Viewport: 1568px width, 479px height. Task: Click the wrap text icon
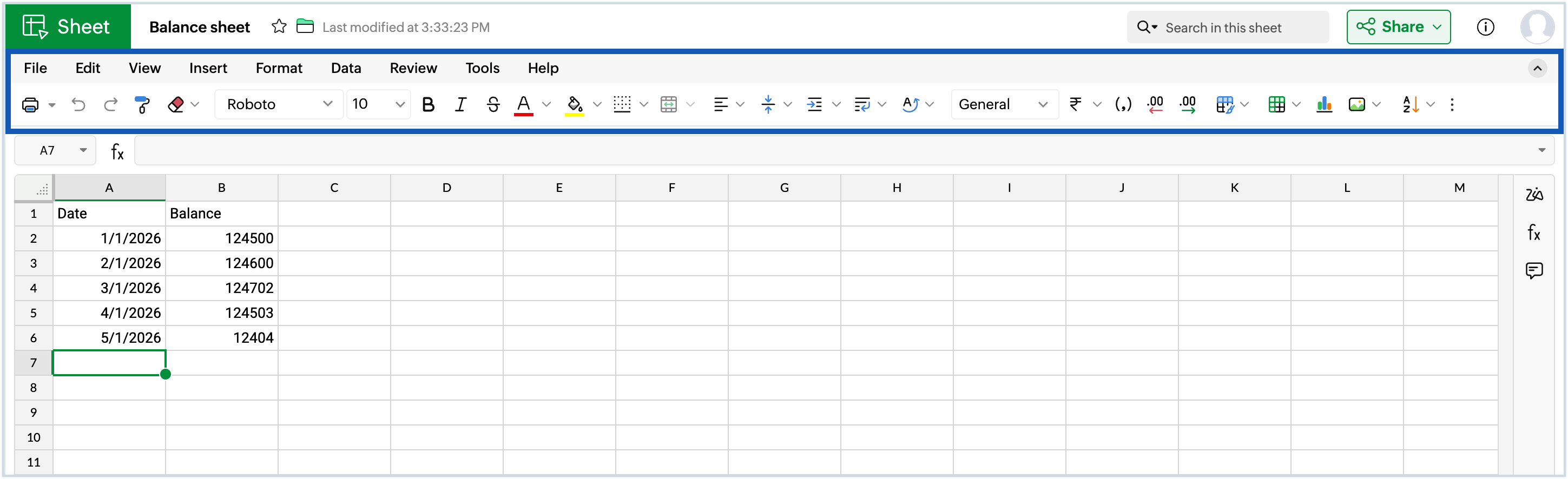pos(862,104)
